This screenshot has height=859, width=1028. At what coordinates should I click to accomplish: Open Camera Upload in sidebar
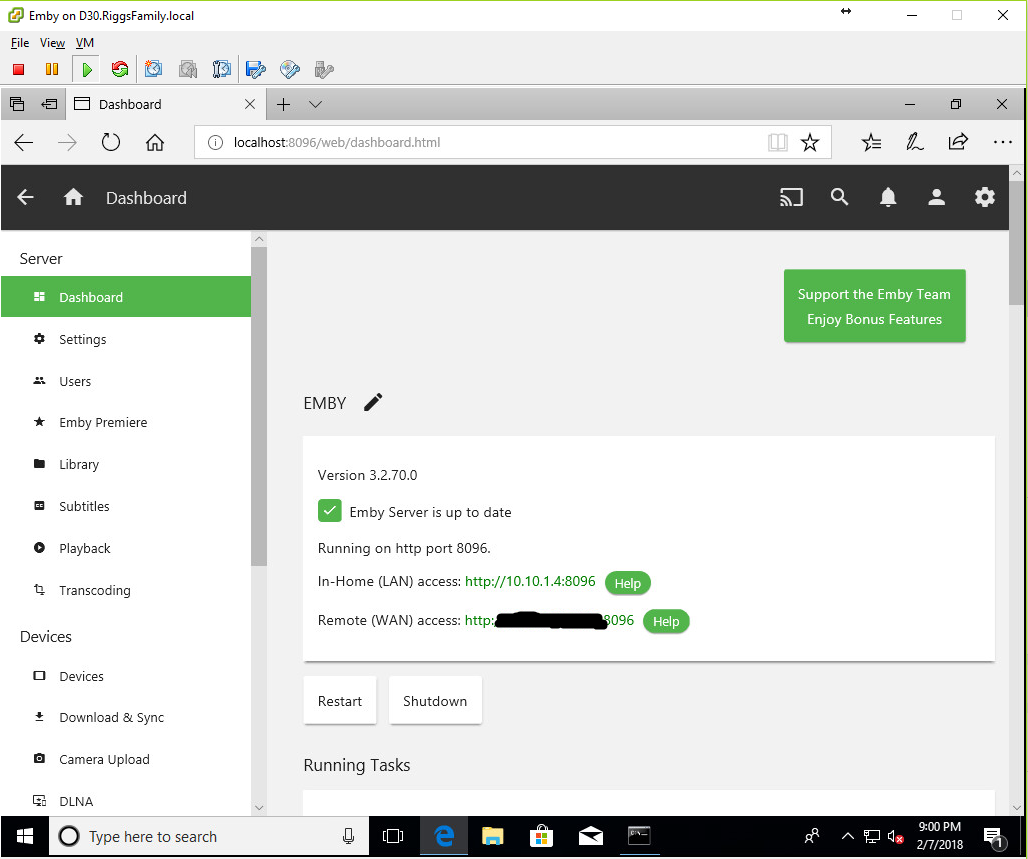(x=126, y=759)
